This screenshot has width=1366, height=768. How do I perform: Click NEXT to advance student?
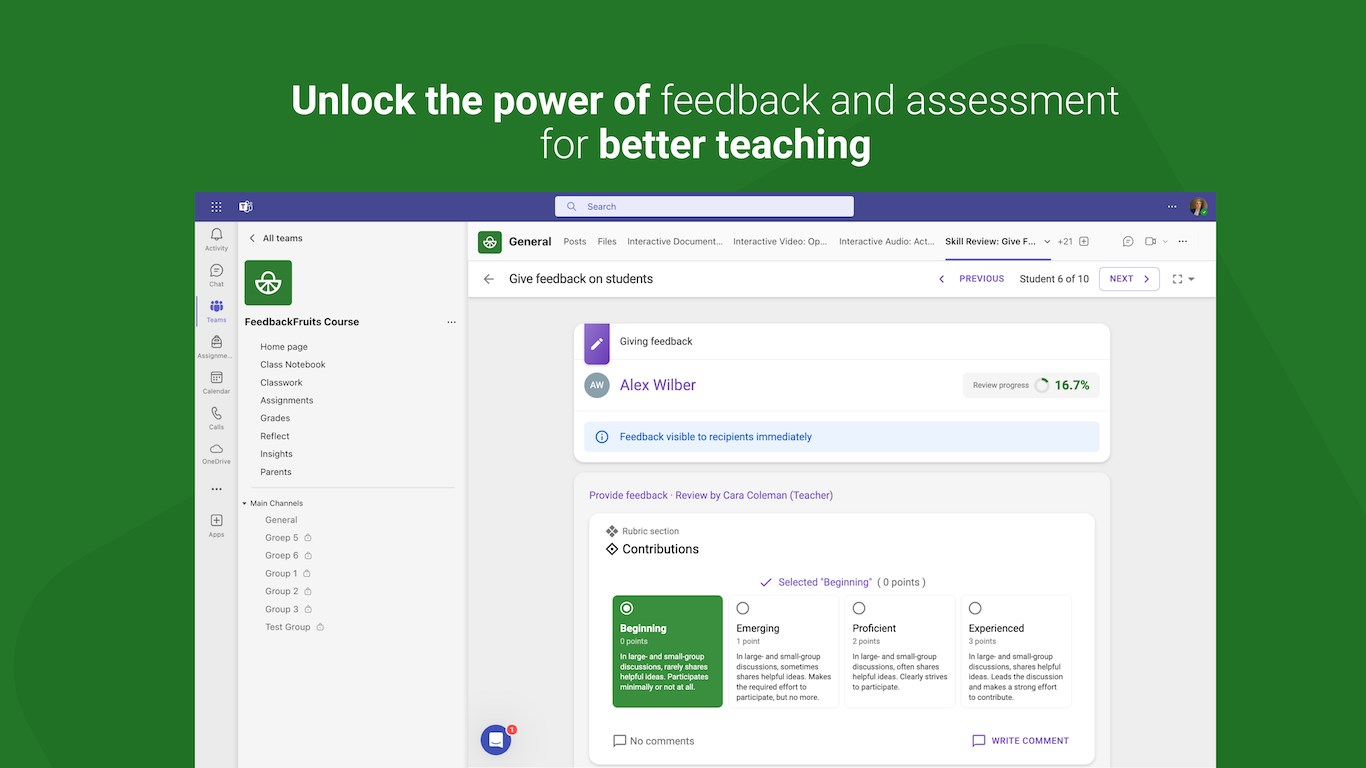pos(1129,279)
